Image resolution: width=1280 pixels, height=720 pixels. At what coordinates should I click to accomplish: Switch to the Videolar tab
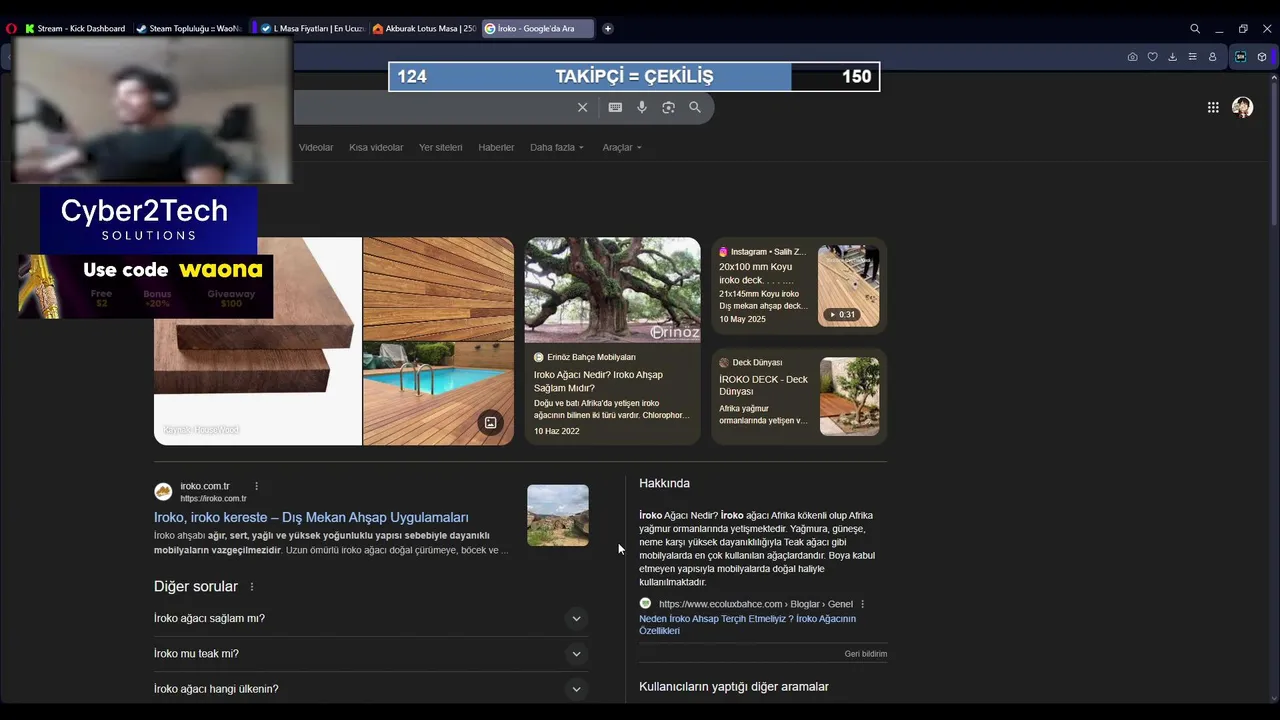click(316, 147)
